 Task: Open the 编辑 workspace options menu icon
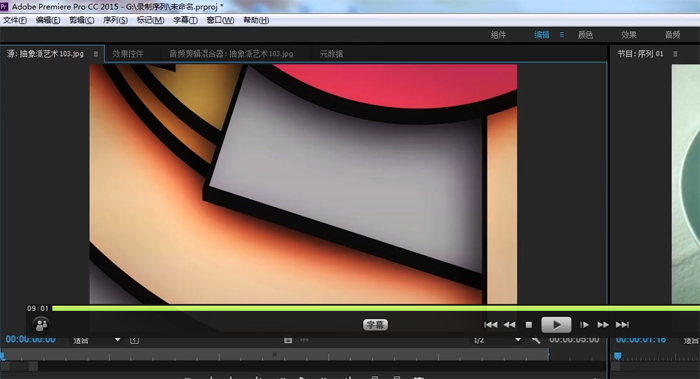click(x=562, y=34)
